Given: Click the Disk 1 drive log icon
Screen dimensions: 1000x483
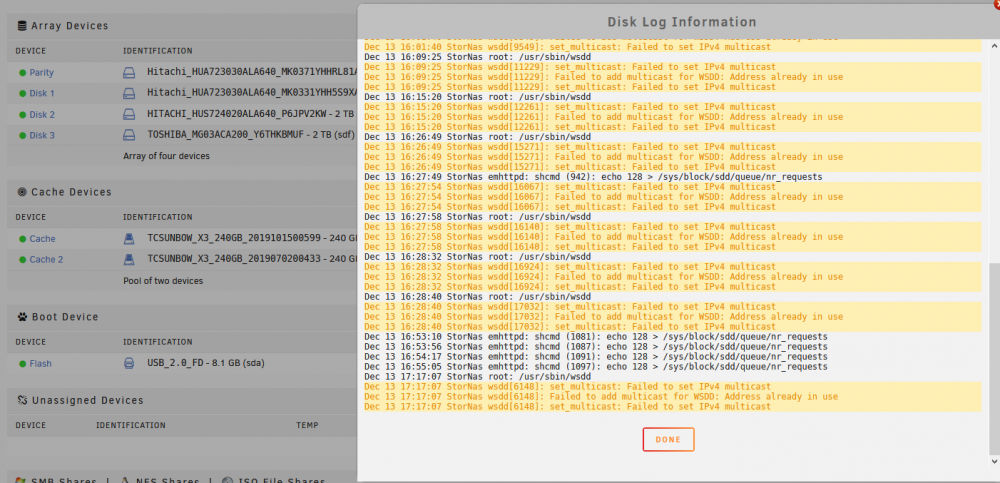Looking at the screenshot, I should 129,93.
